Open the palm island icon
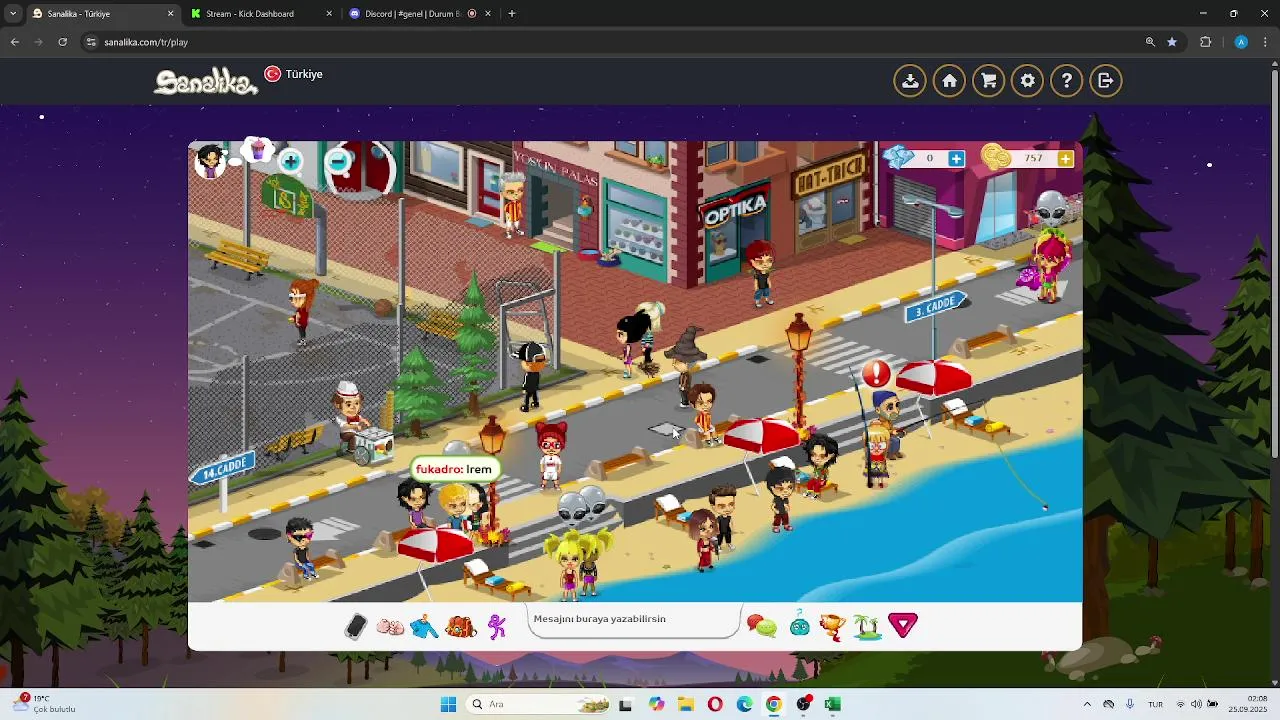 coord(867,627)
